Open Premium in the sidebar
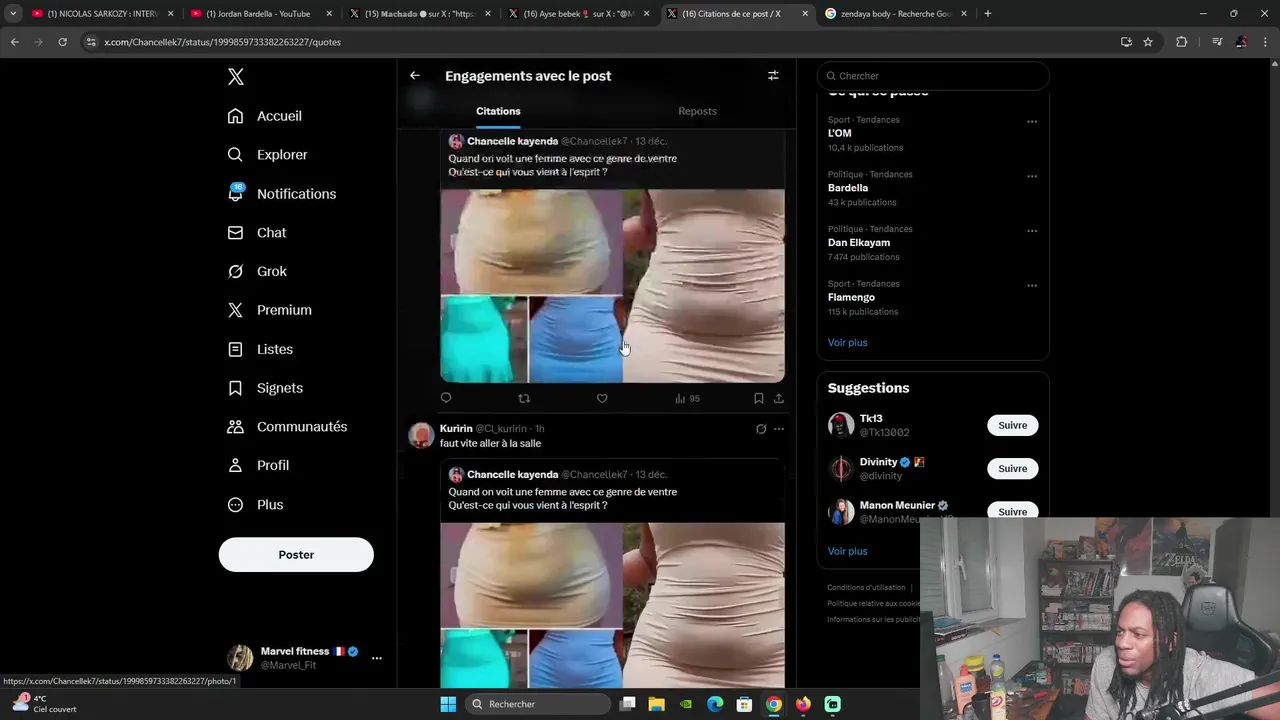The height and width of the screenshot is (720, 1280). 270,310
